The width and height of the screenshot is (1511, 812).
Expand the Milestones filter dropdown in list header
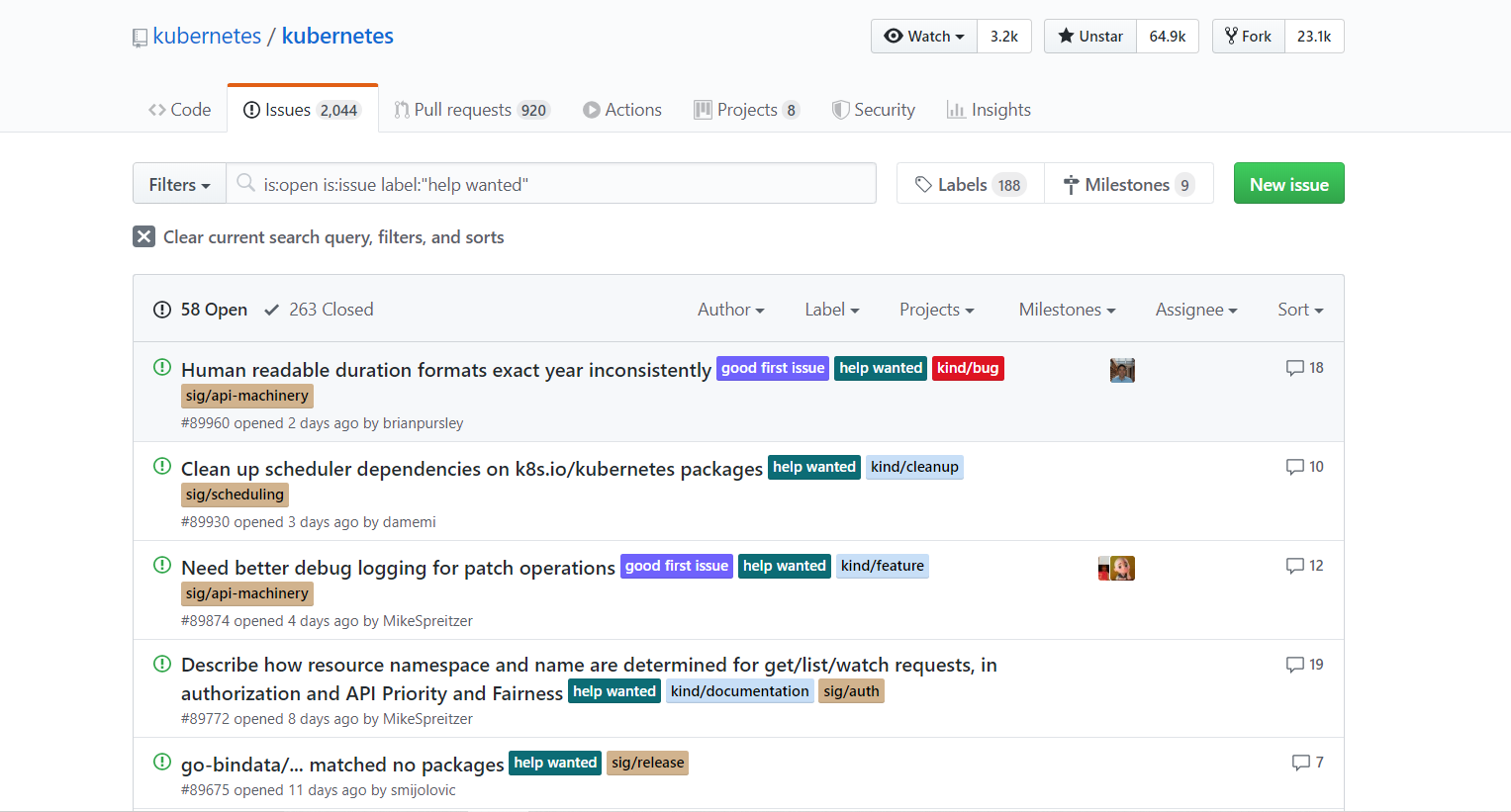point(1068,310)
